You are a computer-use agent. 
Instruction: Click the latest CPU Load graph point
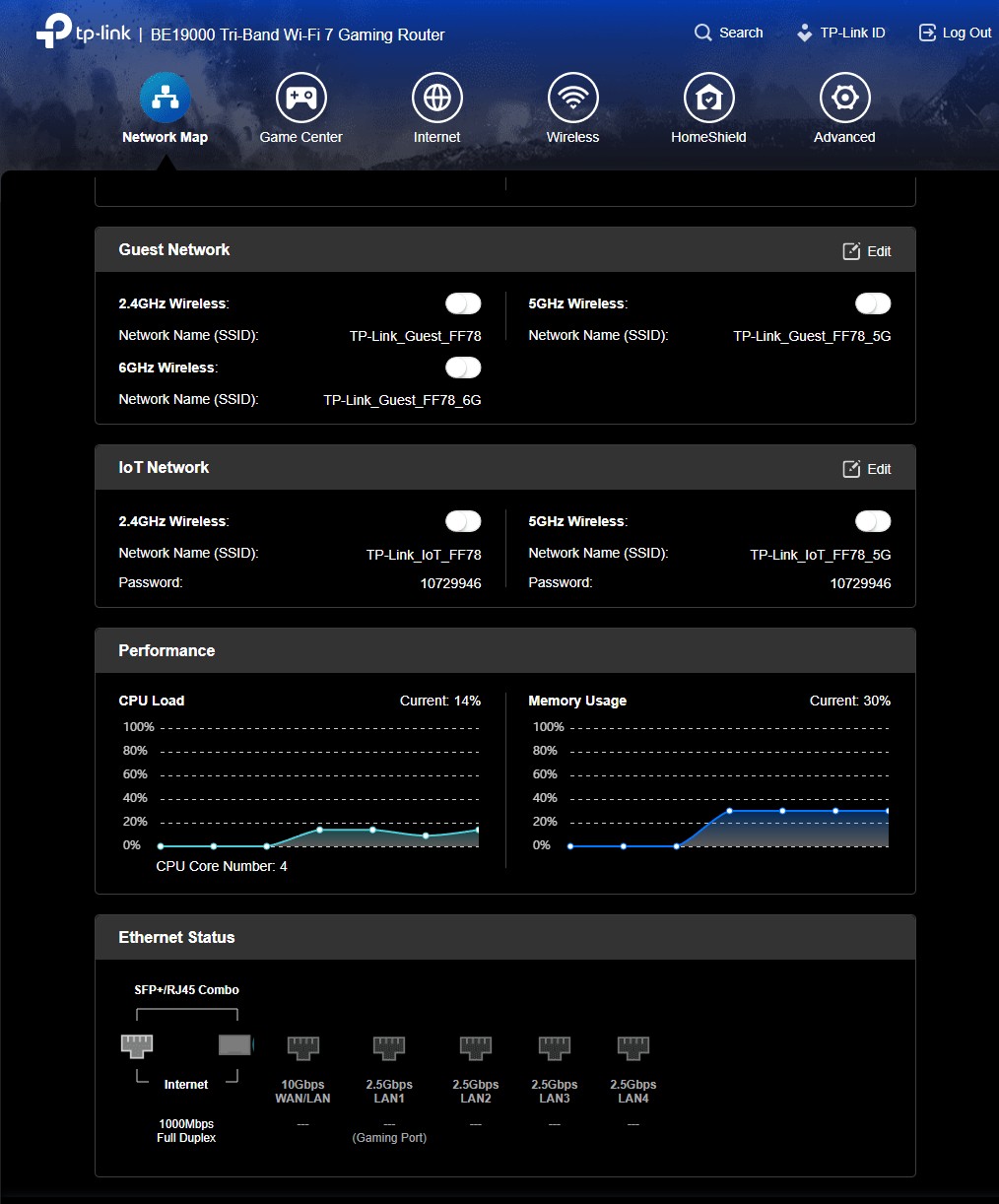[x=478, y=831]
